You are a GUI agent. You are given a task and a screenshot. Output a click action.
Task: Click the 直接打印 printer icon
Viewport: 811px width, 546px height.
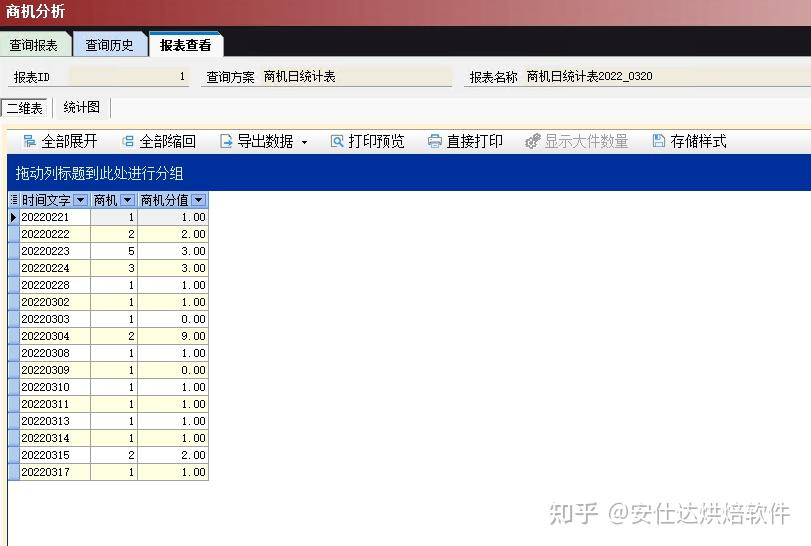435,141
